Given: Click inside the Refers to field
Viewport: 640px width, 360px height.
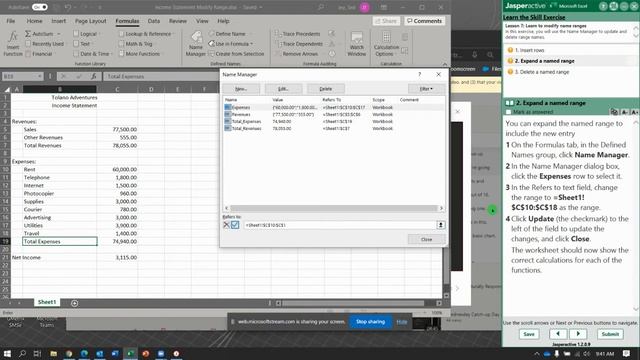Looking at the screenshot, I should point(340,225).
